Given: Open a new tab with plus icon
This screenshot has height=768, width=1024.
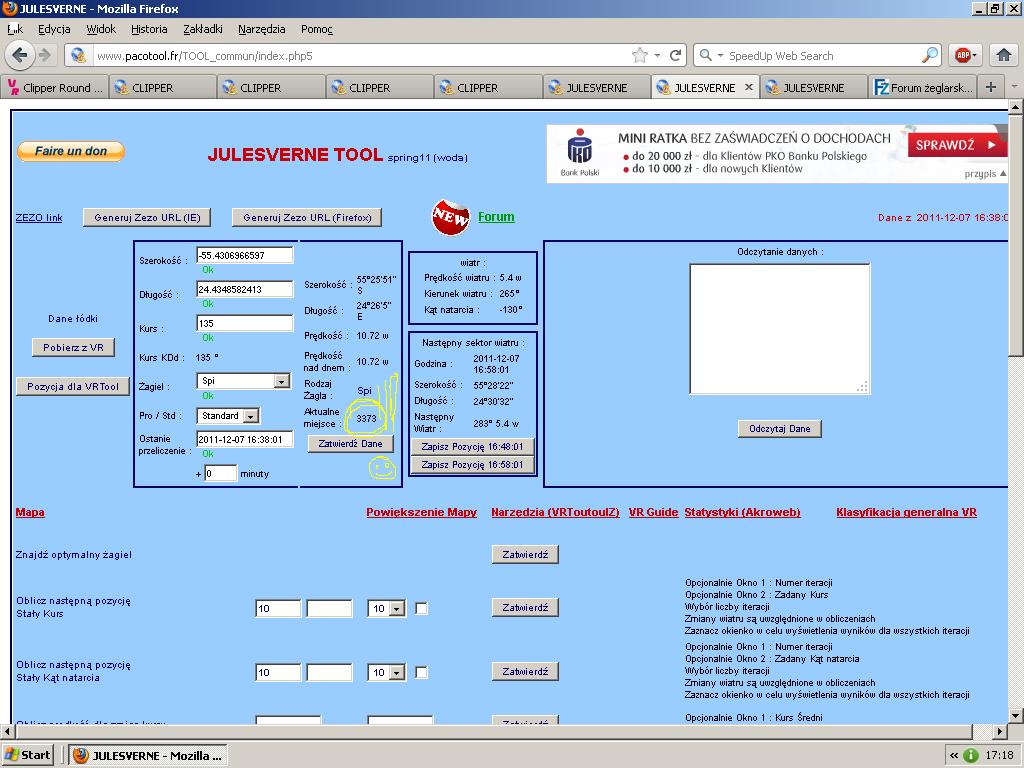Looking at the screenshot, I should pyautogui.click(x=990, y=87).
